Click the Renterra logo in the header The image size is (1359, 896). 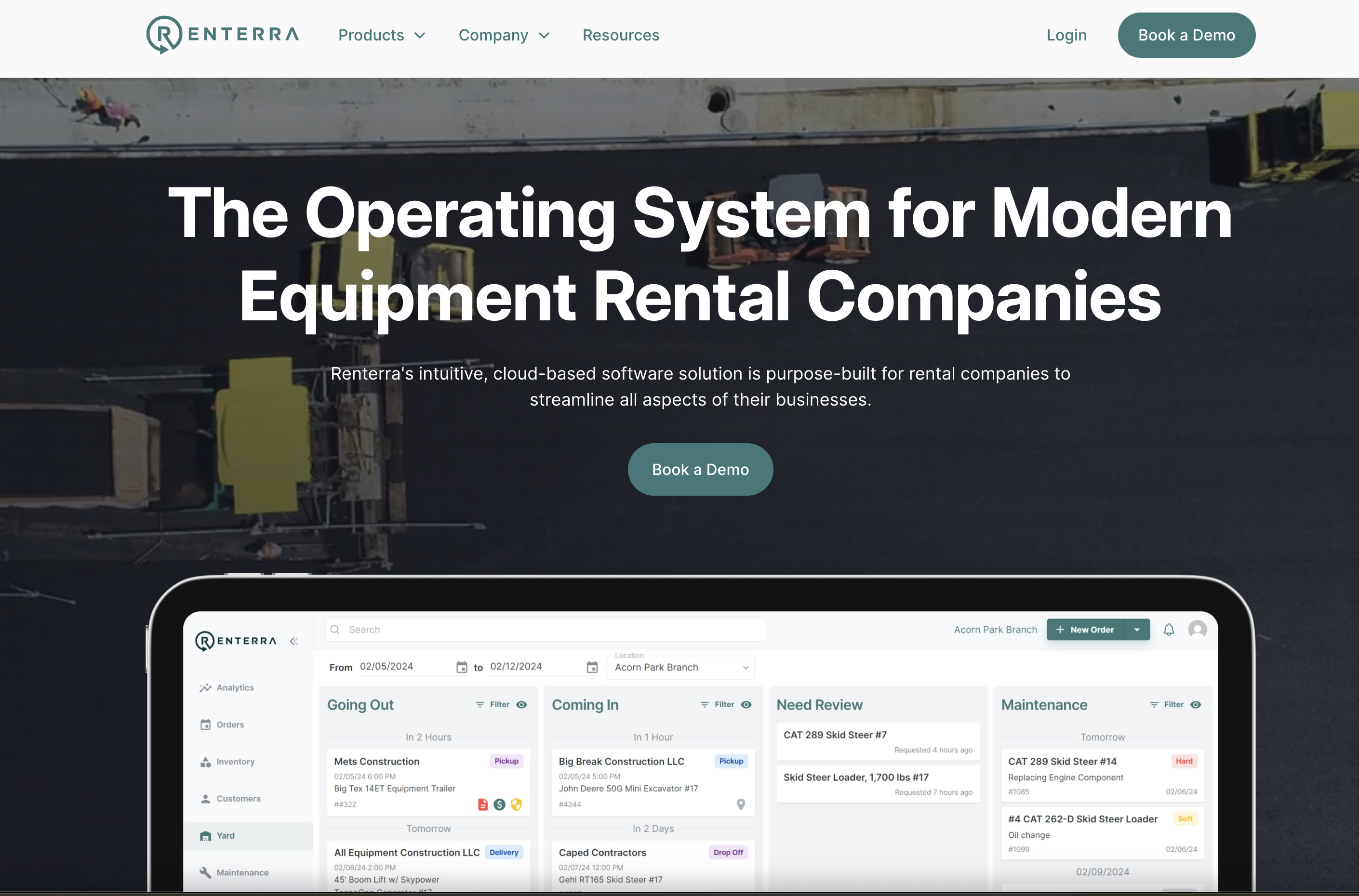tap(222, 35)
